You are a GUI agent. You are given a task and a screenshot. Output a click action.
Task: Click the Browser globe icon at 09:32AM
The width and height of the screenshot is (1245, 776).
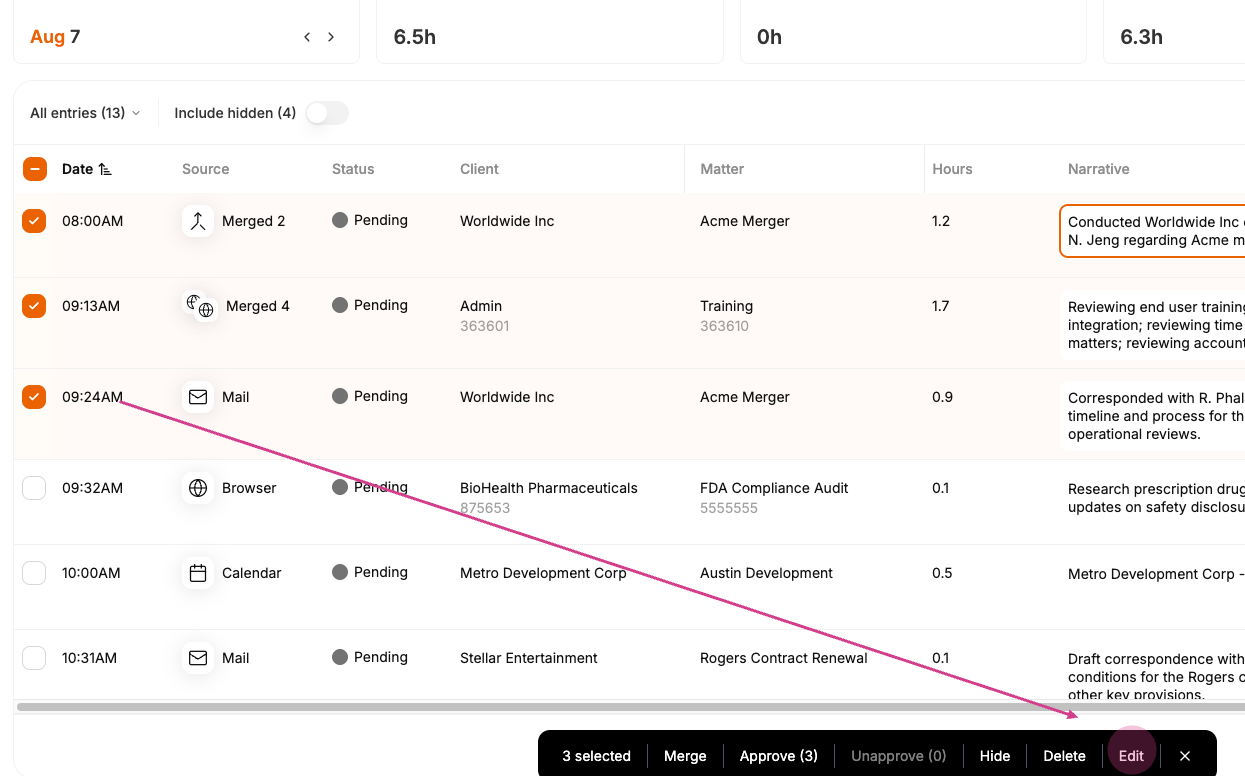click(198, 488)
